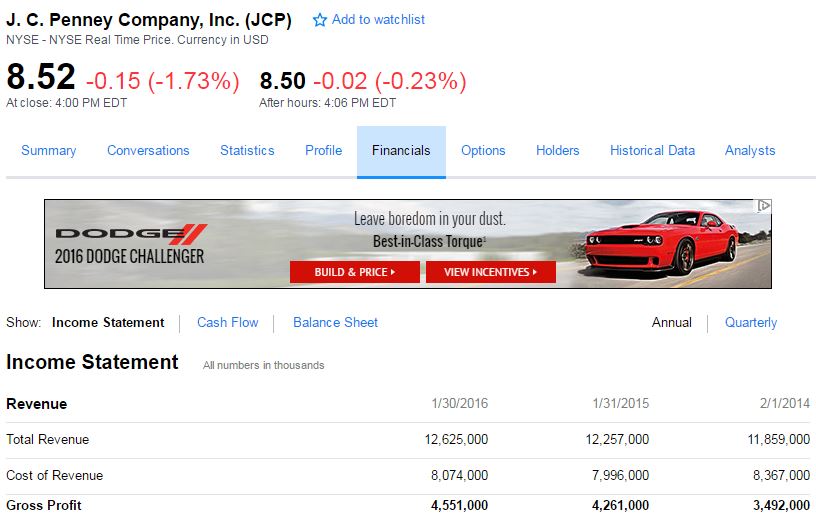Click the Add to watchlist link text
The width and height of the screenshot is (816, 531).
(378, 20)
